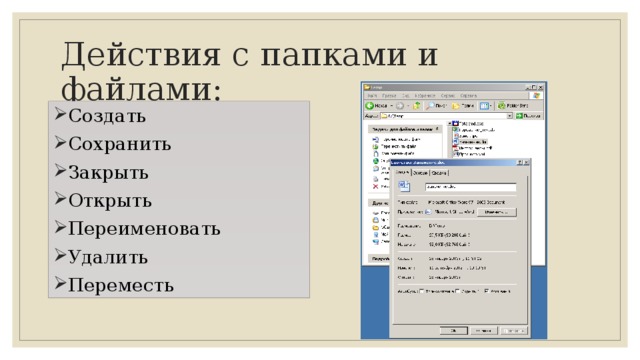Open the Файл menu in Explorer
640x360 pixels.
pos(372,96)
